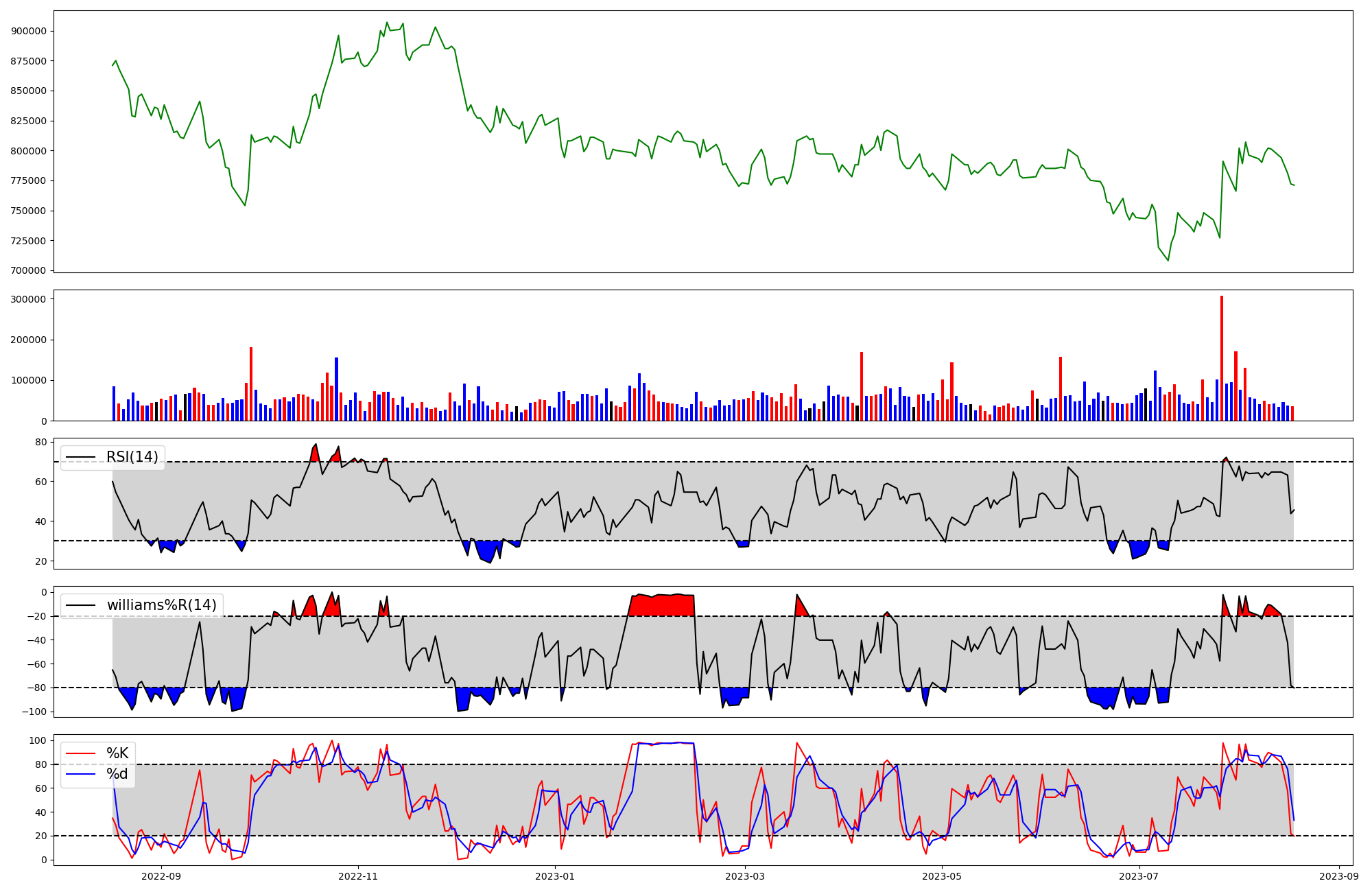This screenshot has width=1372, height=892.
Task: Click the large red Williams %R overbought area
Action: pos(662,606)
